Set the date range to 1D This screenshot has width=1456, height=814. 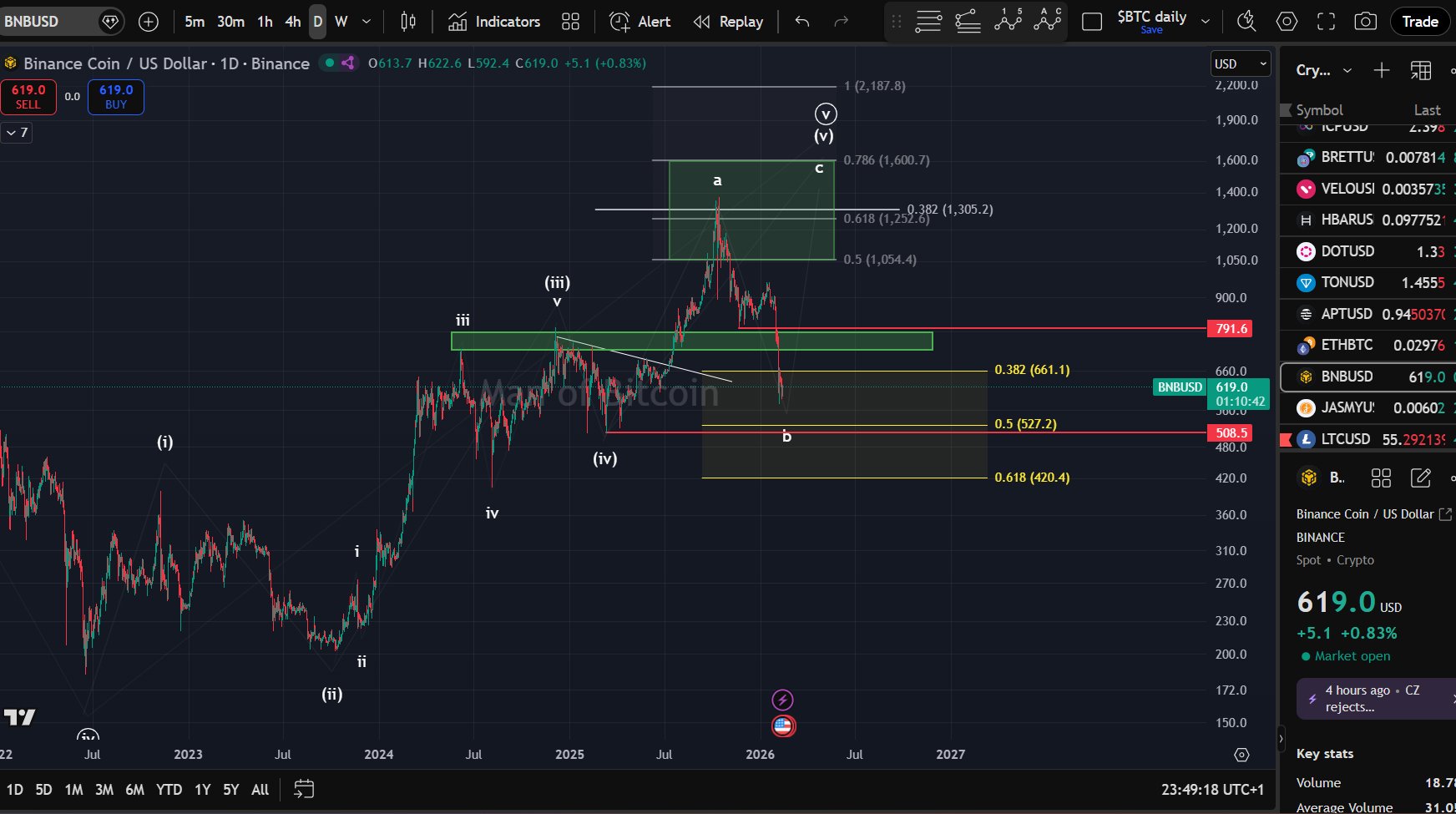(x=15, y=790)
